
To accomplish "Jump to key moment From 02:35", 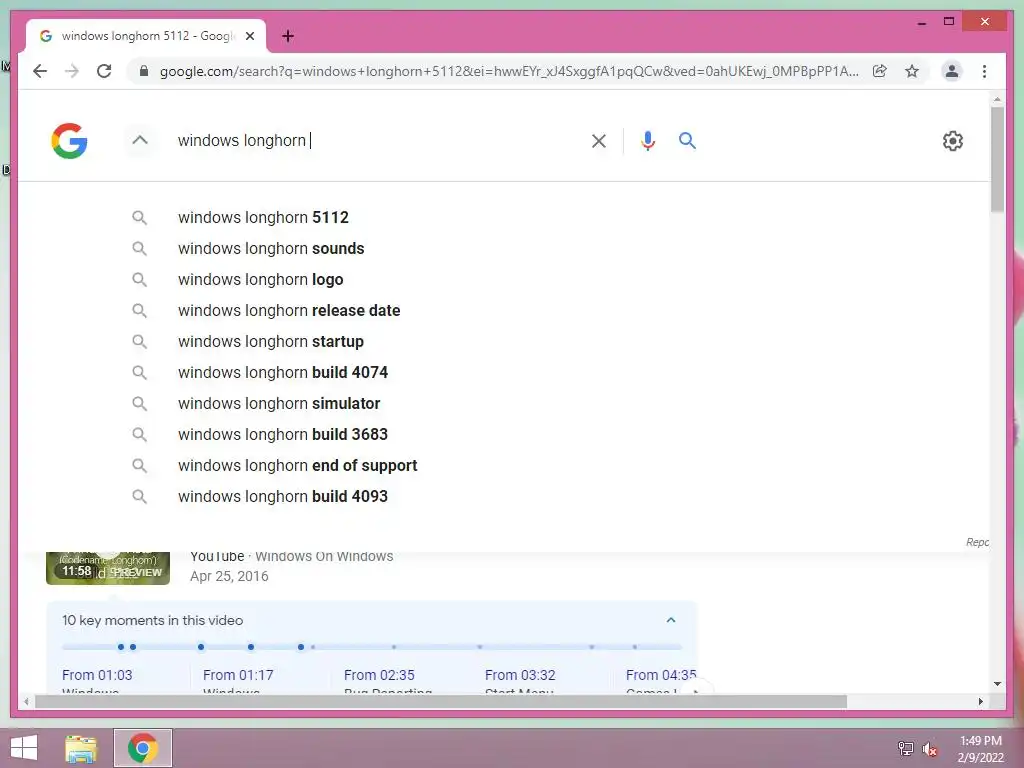I will click(x=379, y=675).
